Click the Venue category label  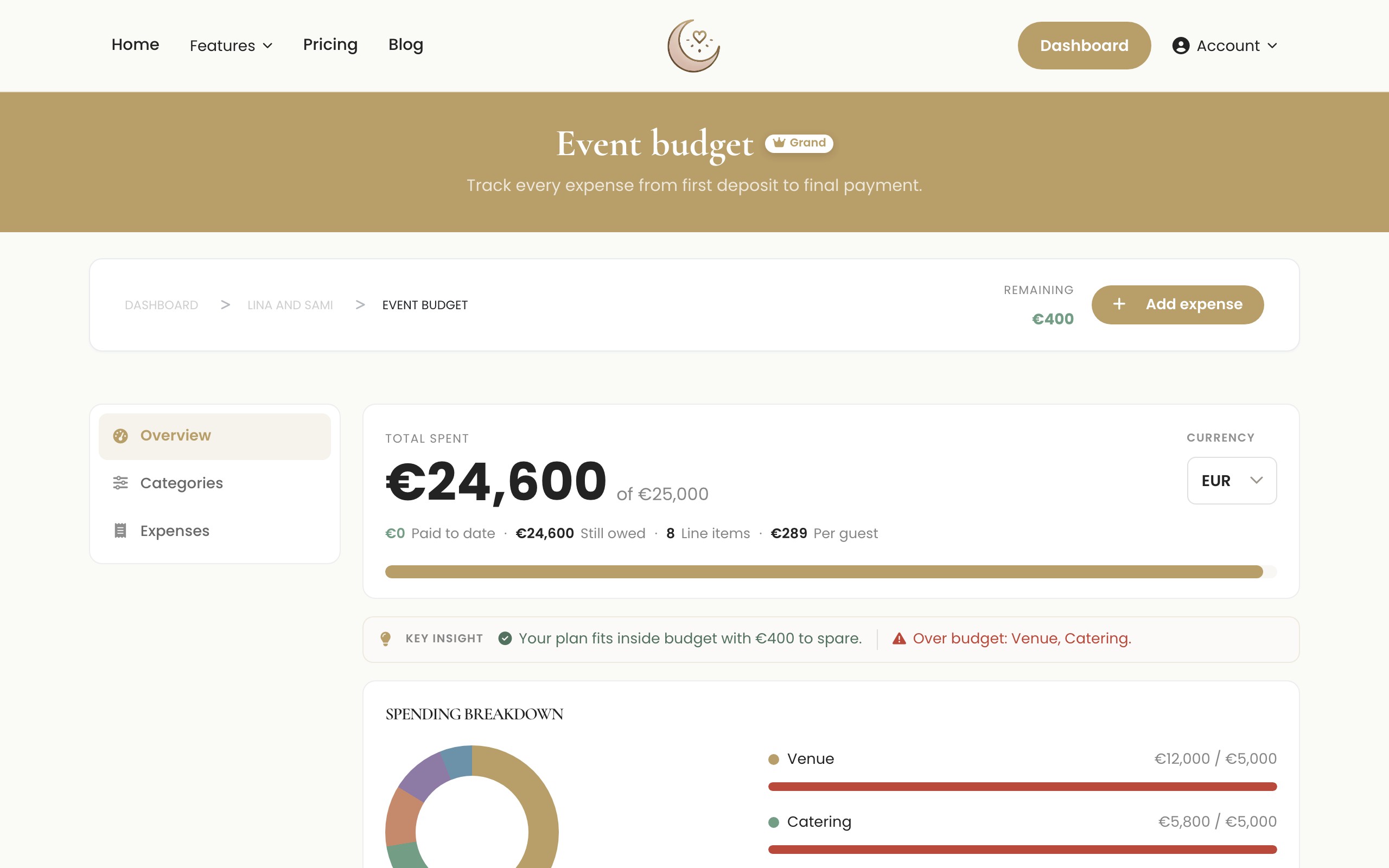point(811,759)
